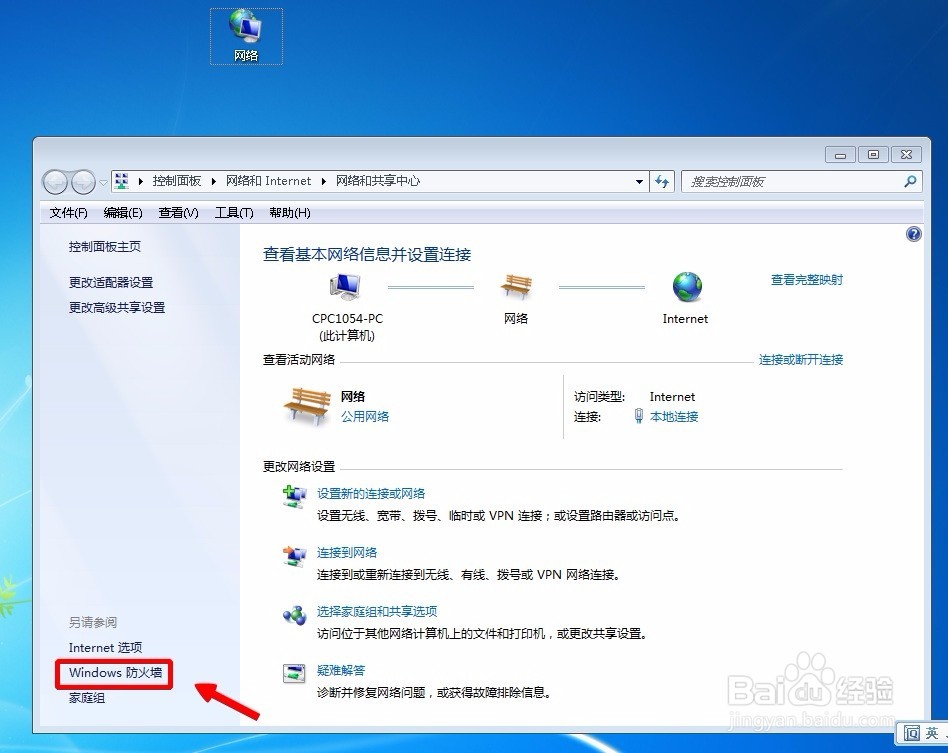Open the 查看(V) menu

[178, 213]
